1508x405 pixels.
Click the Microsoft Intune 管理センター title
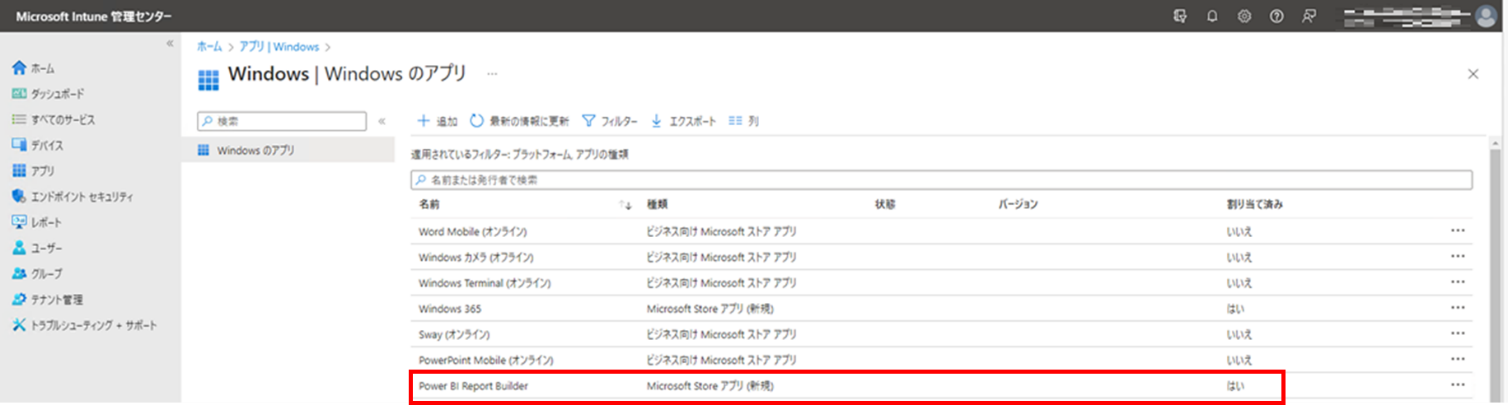[x=94, y=16]
